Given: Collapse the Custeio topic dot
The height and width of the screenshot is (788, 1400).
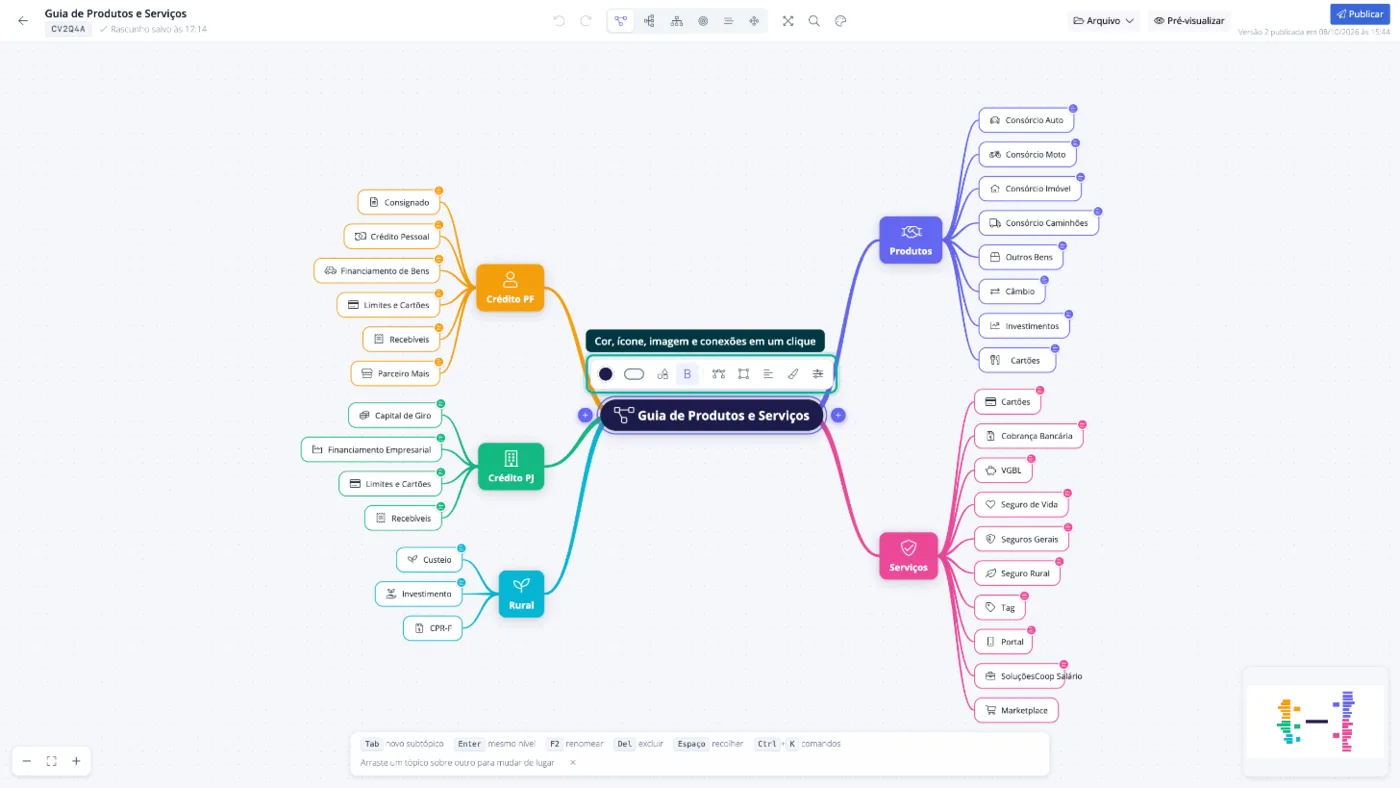Looking at the screenshot, I should (462, 547).
